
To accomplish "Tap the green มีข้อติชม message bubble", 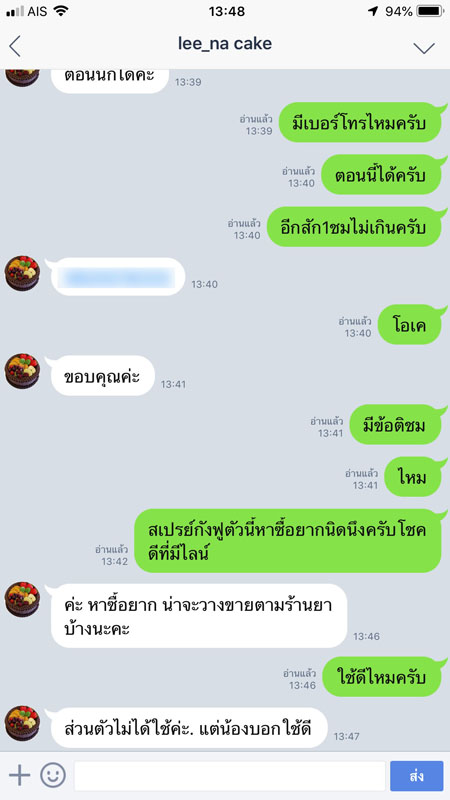I will point(395,424).
